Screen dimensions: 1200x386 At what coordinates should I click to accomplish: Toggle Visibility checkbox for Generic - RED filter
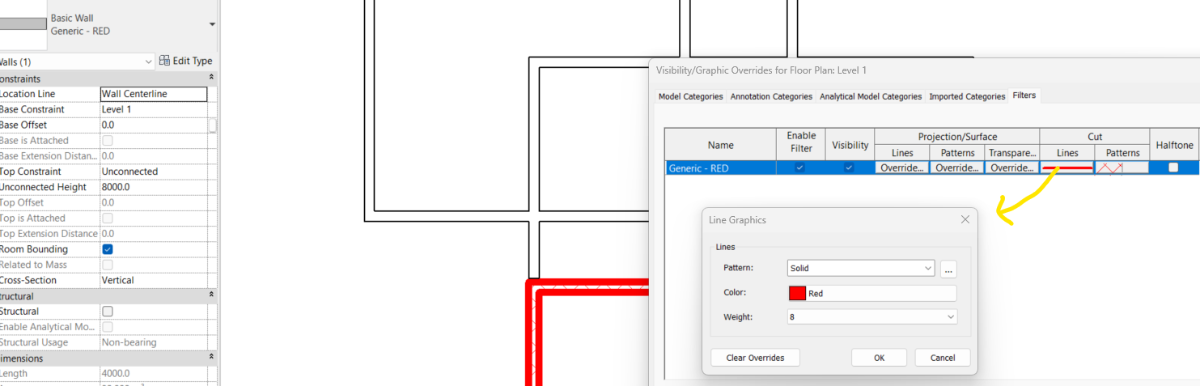point(849,168)
